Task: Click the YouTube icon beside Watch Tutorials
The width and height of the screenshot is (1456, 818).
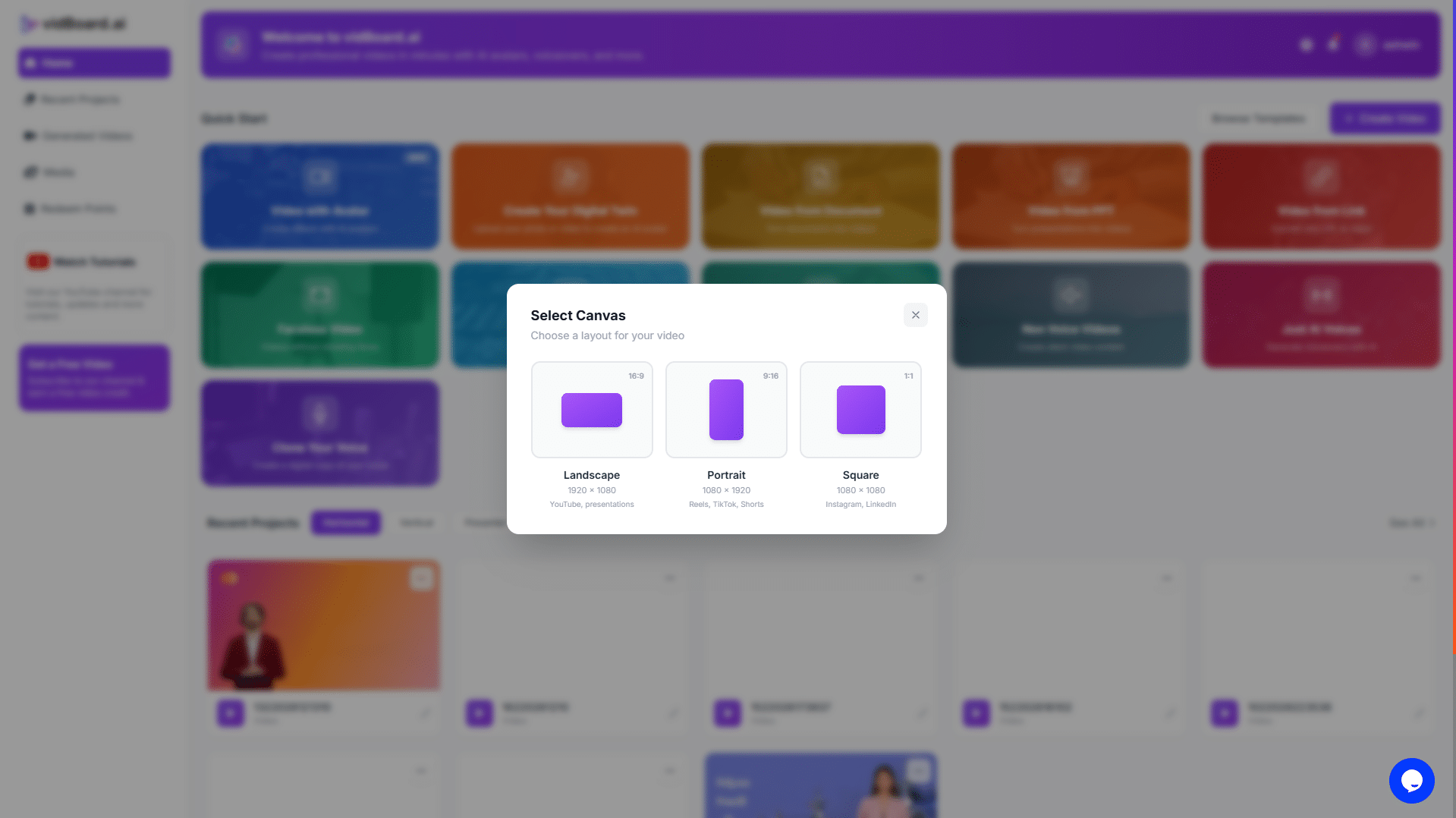Action: pyautogui.click(x=36, y=261)
